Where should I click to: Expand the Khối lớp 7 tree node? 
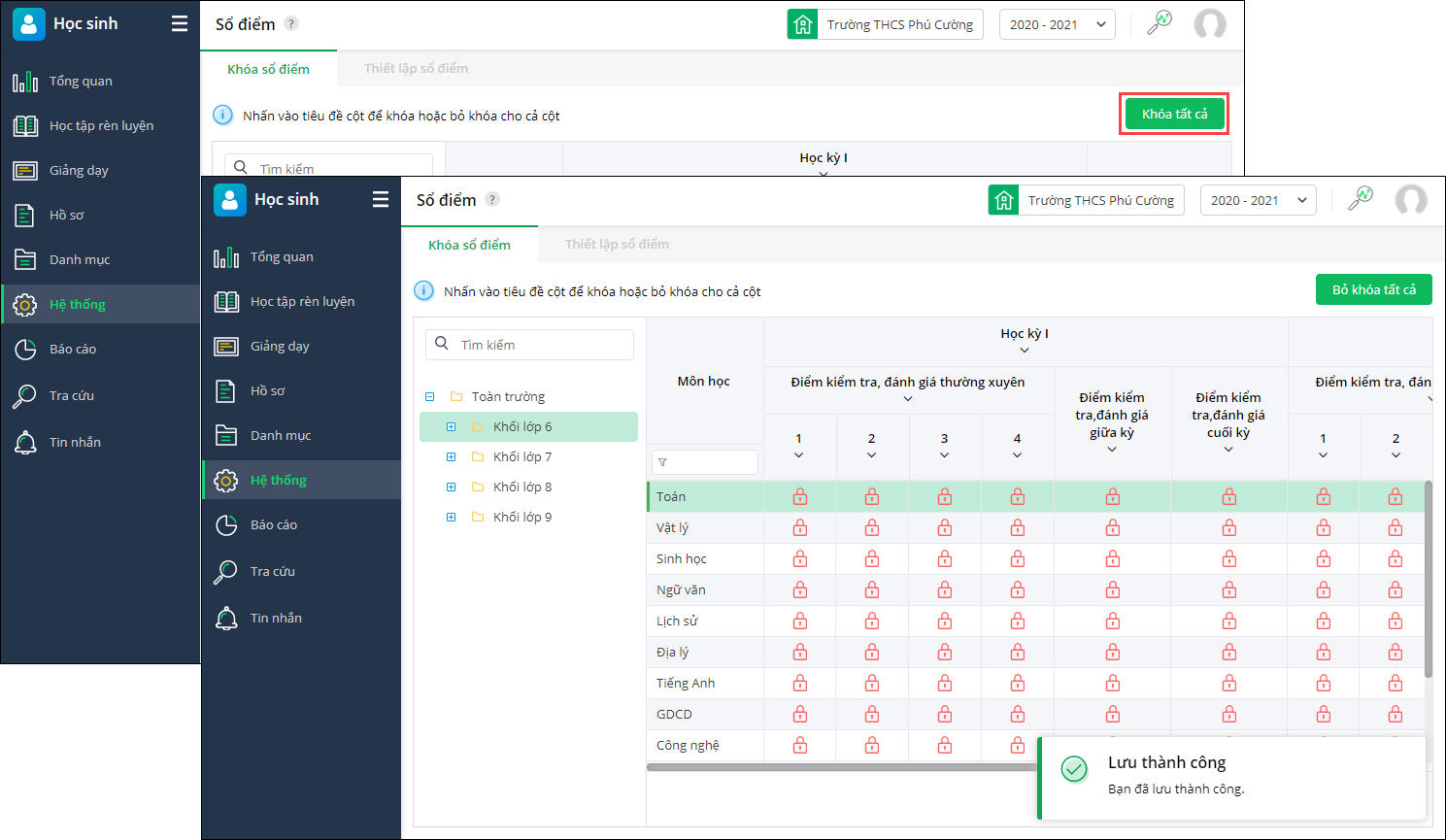click(x=451, y=457)
